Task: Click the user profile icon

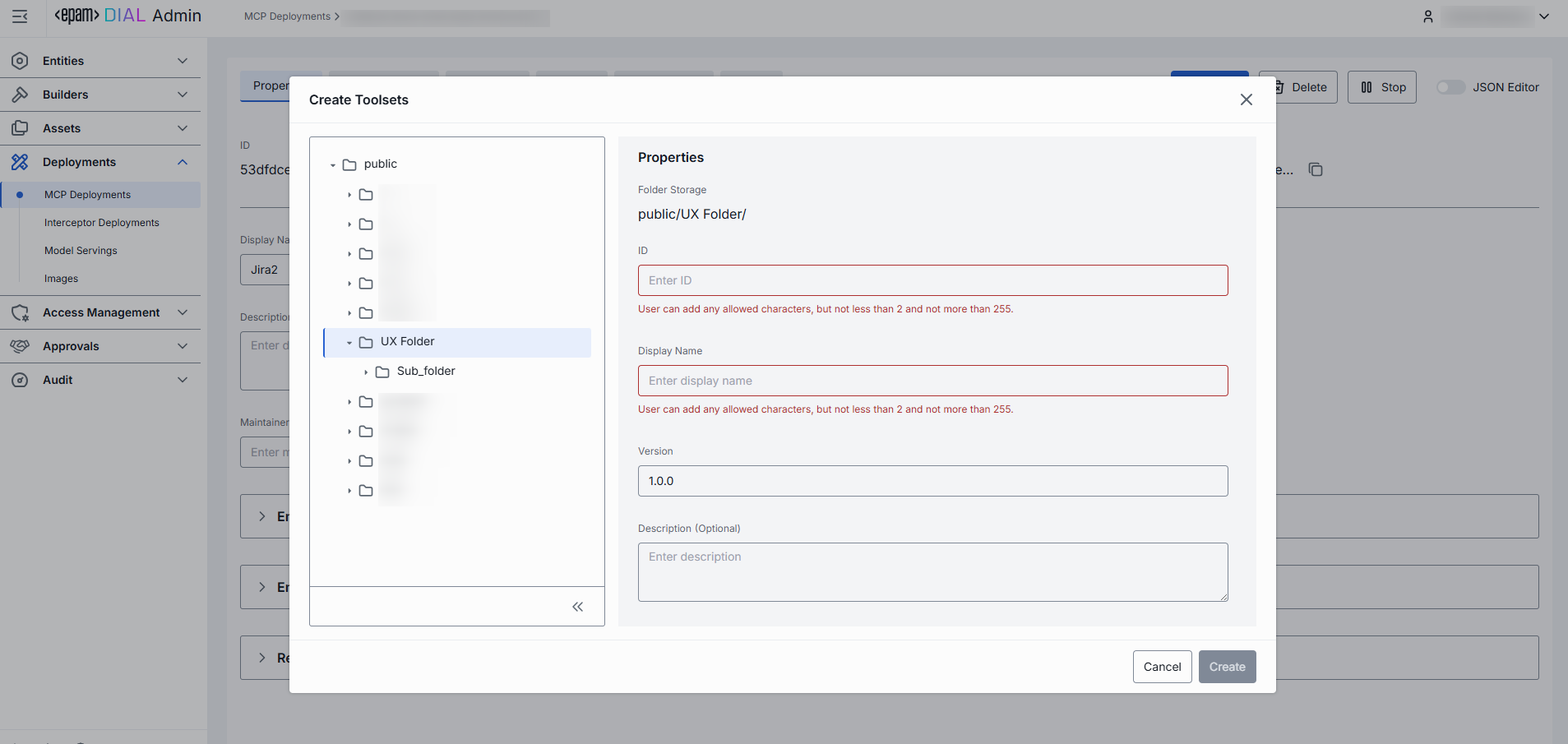Action: tap(1428, 16)
